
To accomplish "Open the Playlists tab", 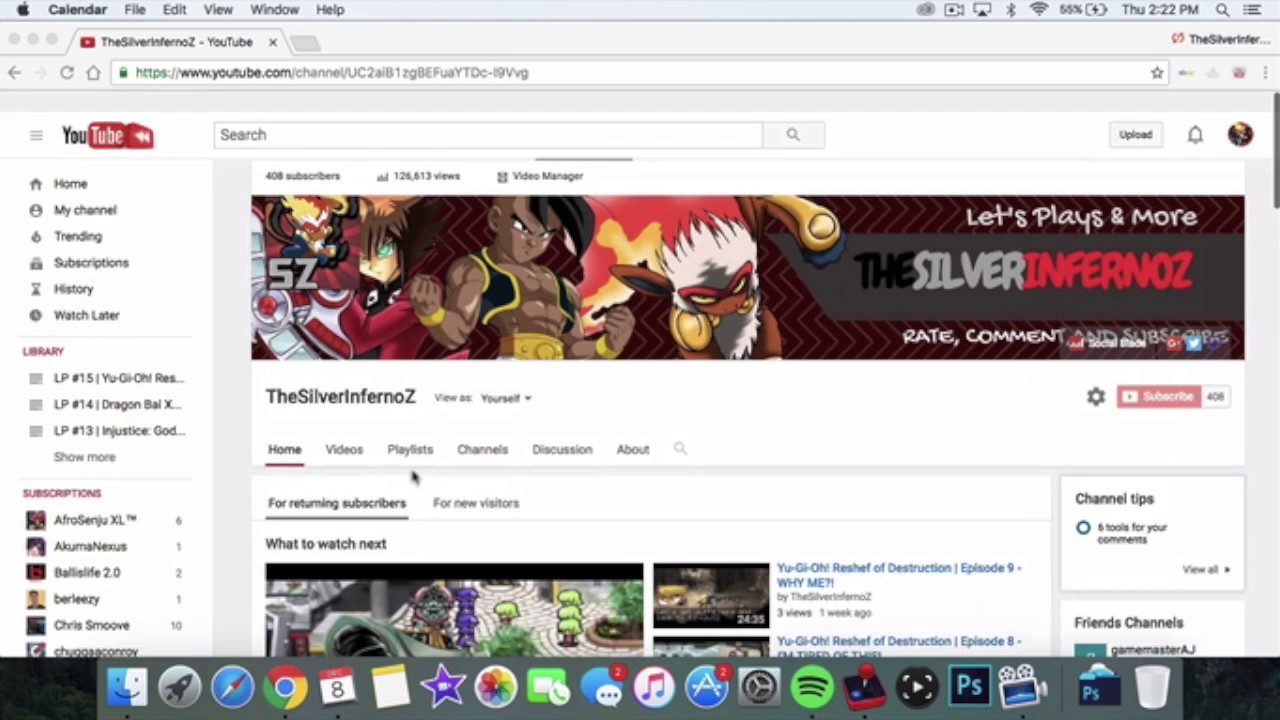I will [410, 449].
